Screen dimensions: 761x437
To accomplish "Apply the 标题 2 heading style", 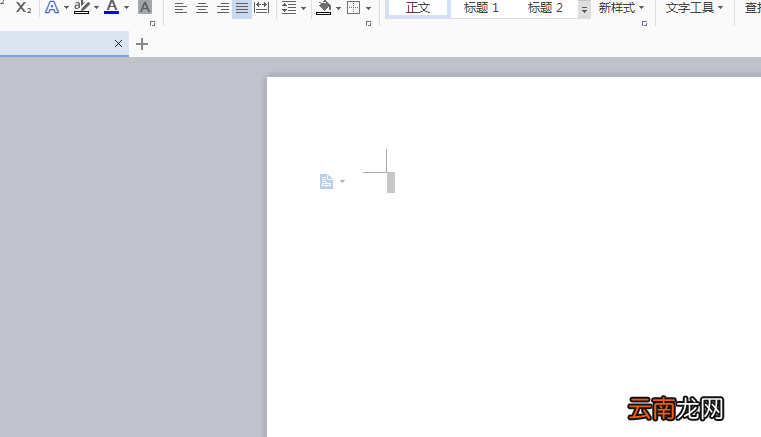I will [x=545, y=8].
